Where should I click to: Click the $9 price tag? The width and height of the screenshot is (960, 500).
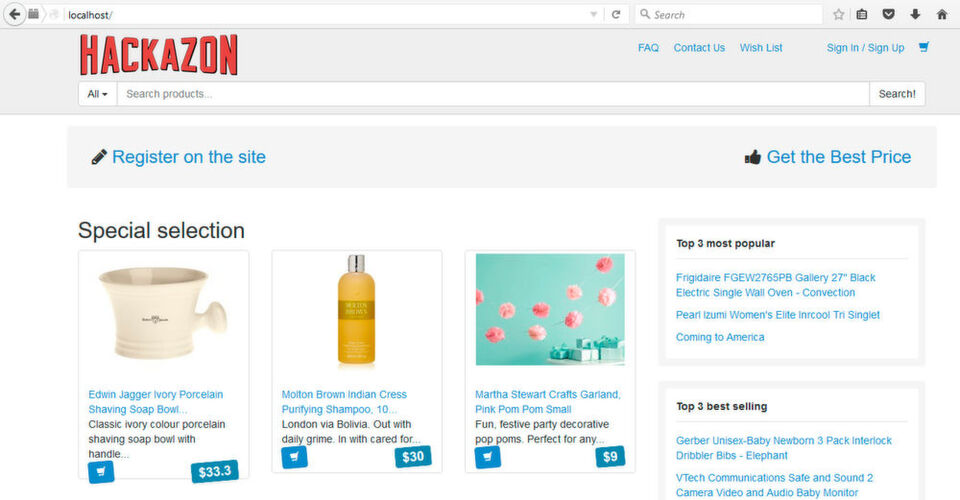(610, 457)
